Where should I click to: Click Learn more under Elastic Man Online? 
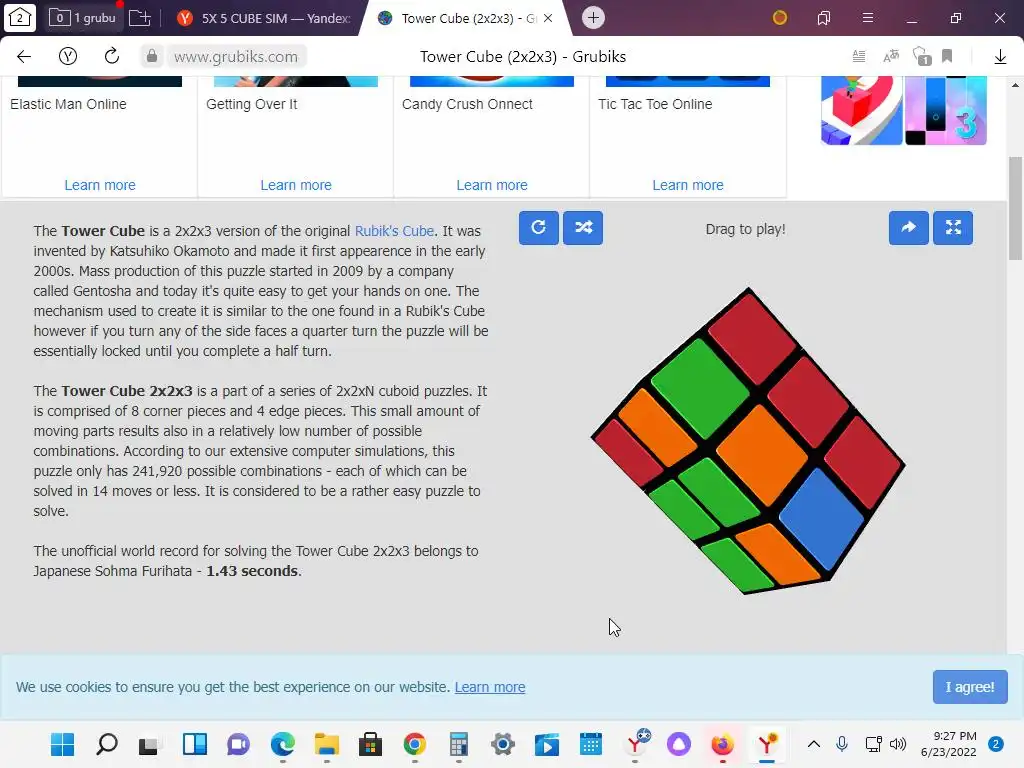pos(100,185)
